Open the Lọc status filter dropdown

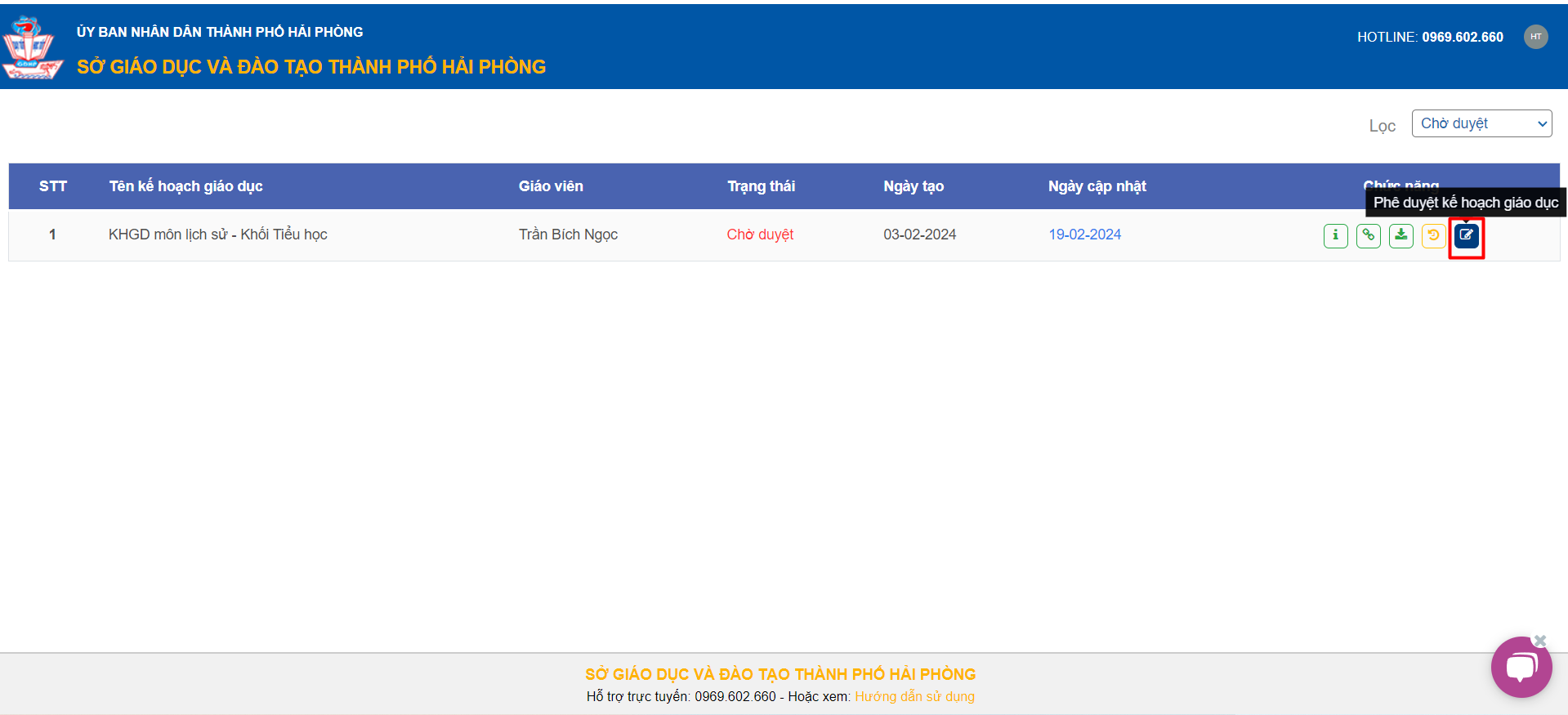[1481, 123]
